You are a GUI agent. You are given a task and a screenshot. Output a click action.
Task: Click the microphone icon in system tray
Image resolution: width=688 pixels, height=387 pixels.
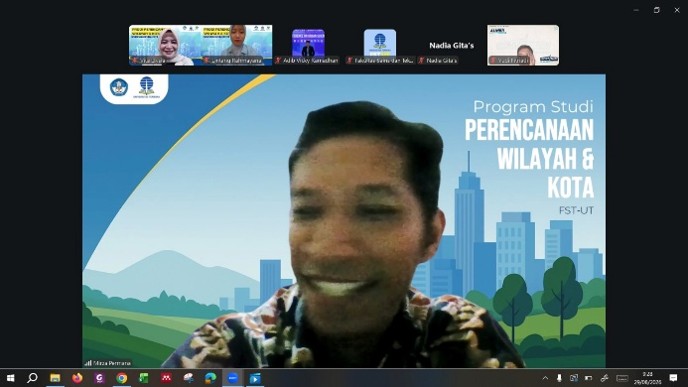[x=559, y=378]
